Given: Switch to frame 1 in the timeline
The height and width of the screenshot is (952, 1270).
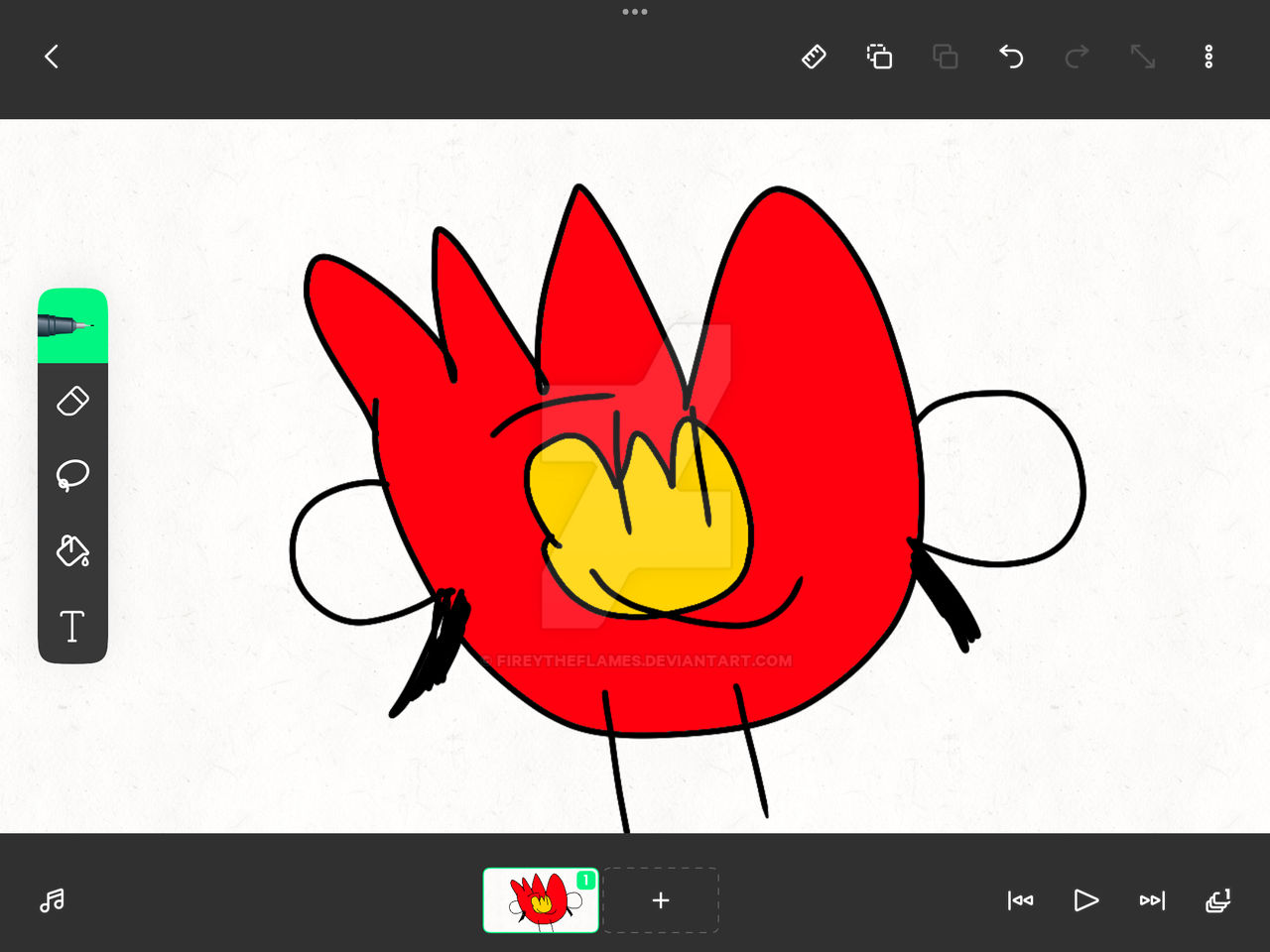Looking at the screenshot, I should (x=541, y=900).
